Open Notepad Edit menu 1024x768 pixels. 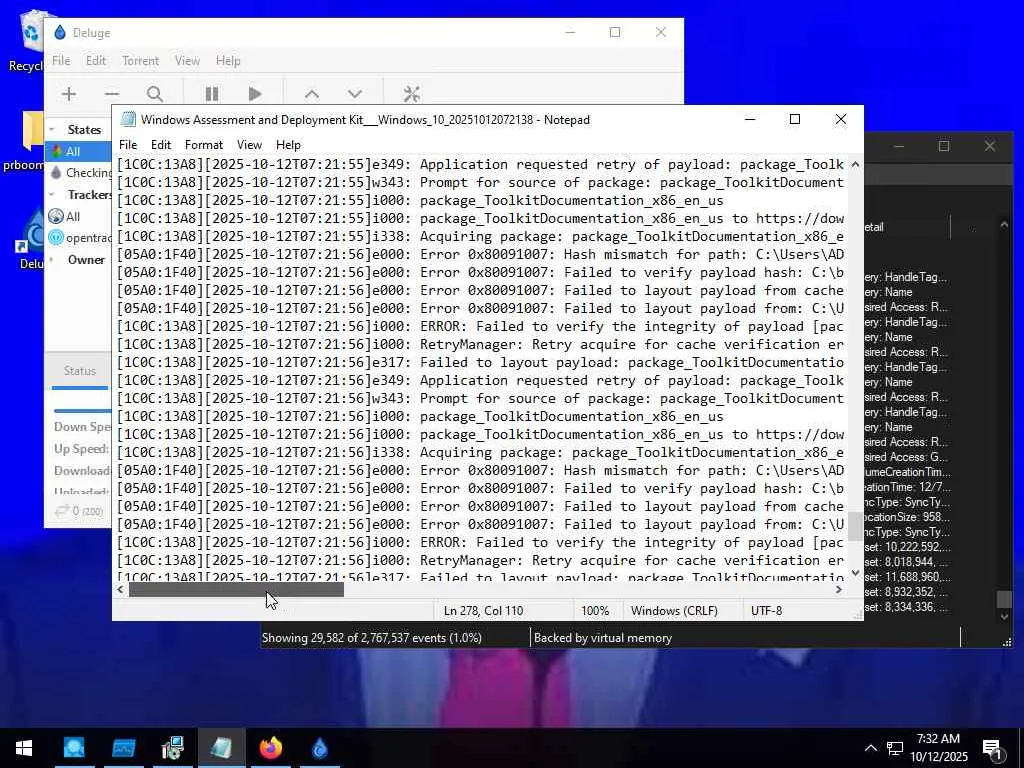point(161,145)
